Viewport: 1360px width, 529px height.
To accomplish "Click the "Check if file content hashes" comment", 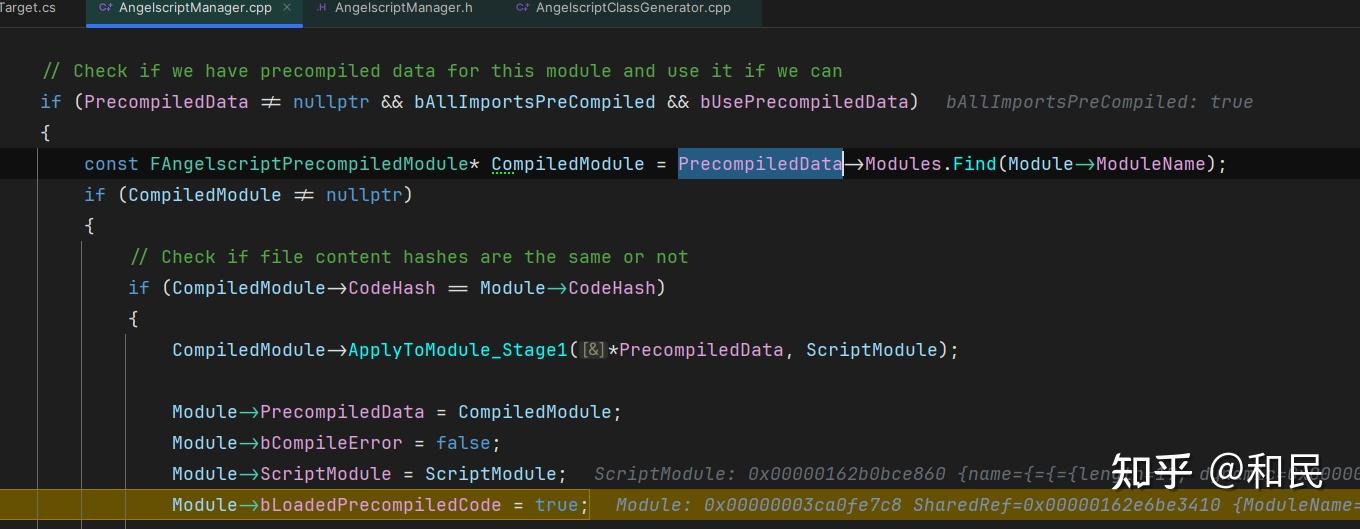I will point(409,257).
